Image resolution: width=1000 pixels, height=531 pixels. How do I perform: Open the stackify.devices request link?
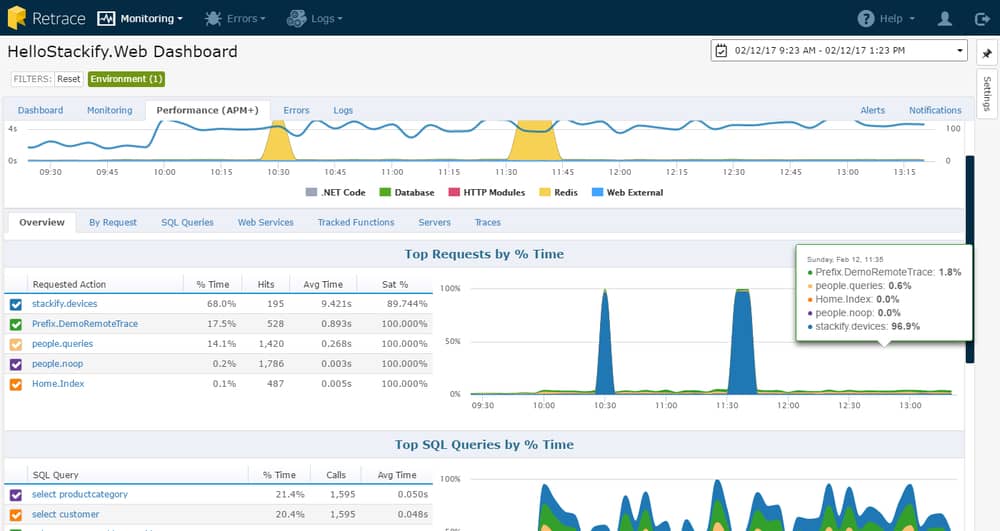pos(64,303)
